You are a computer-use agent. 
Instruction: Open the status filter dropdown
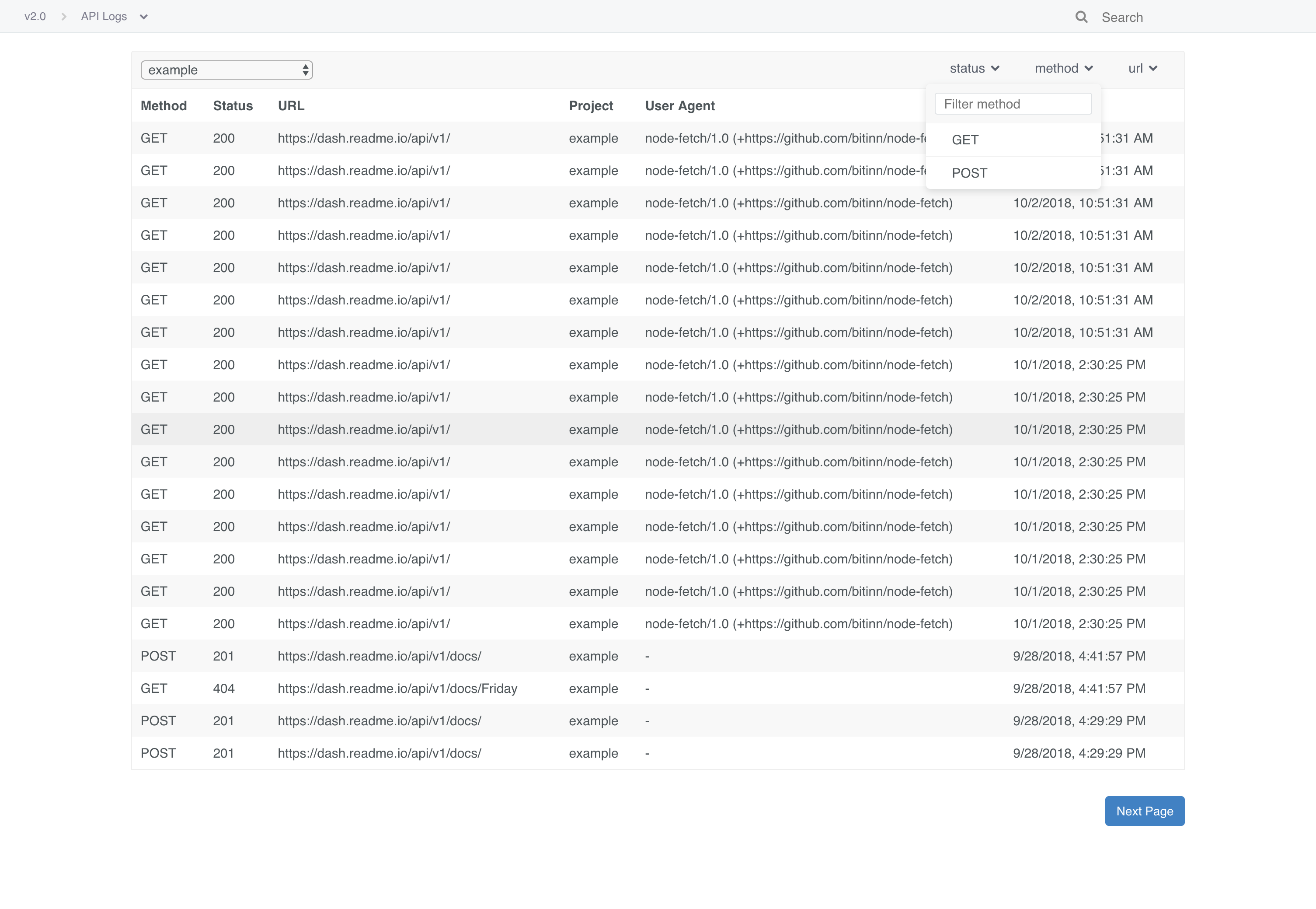coord(974,68)
